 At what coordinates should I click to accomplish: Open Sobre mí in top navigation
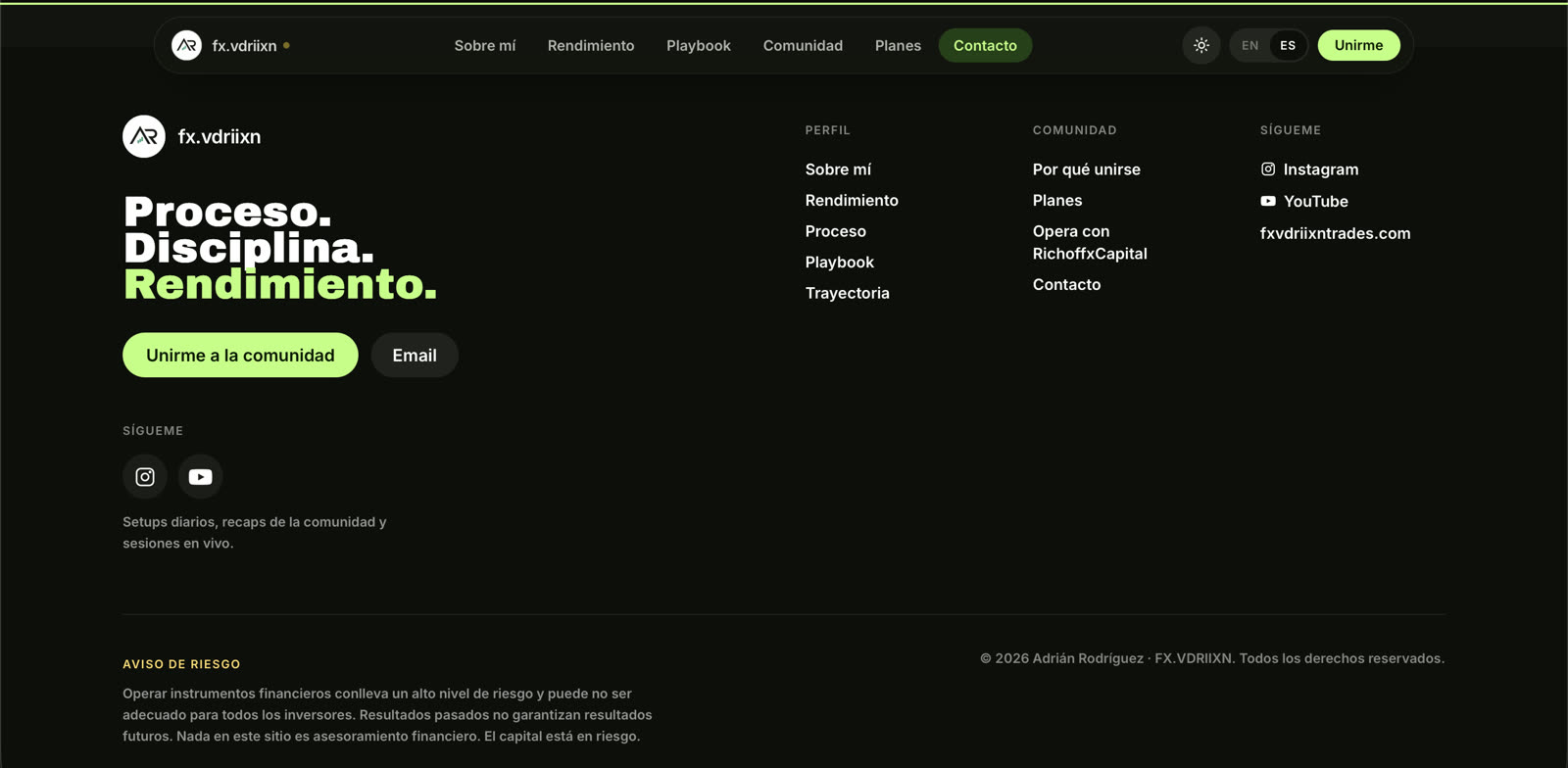point(485,45)
